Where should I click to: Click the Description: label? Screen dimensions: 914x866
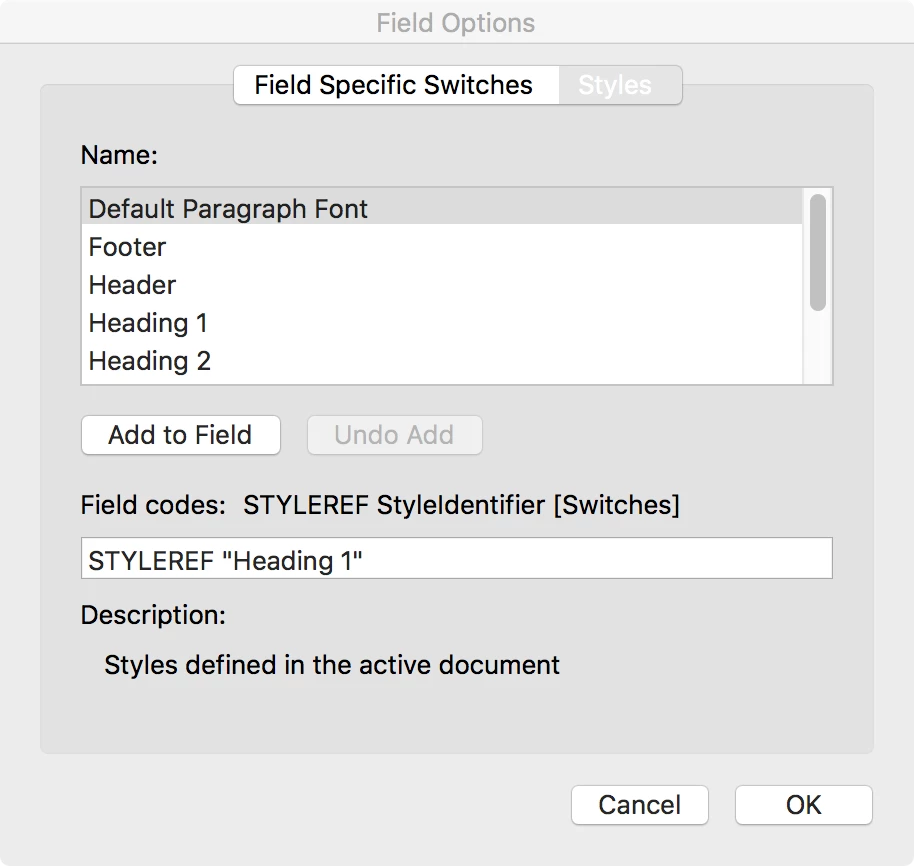[153, 614]
